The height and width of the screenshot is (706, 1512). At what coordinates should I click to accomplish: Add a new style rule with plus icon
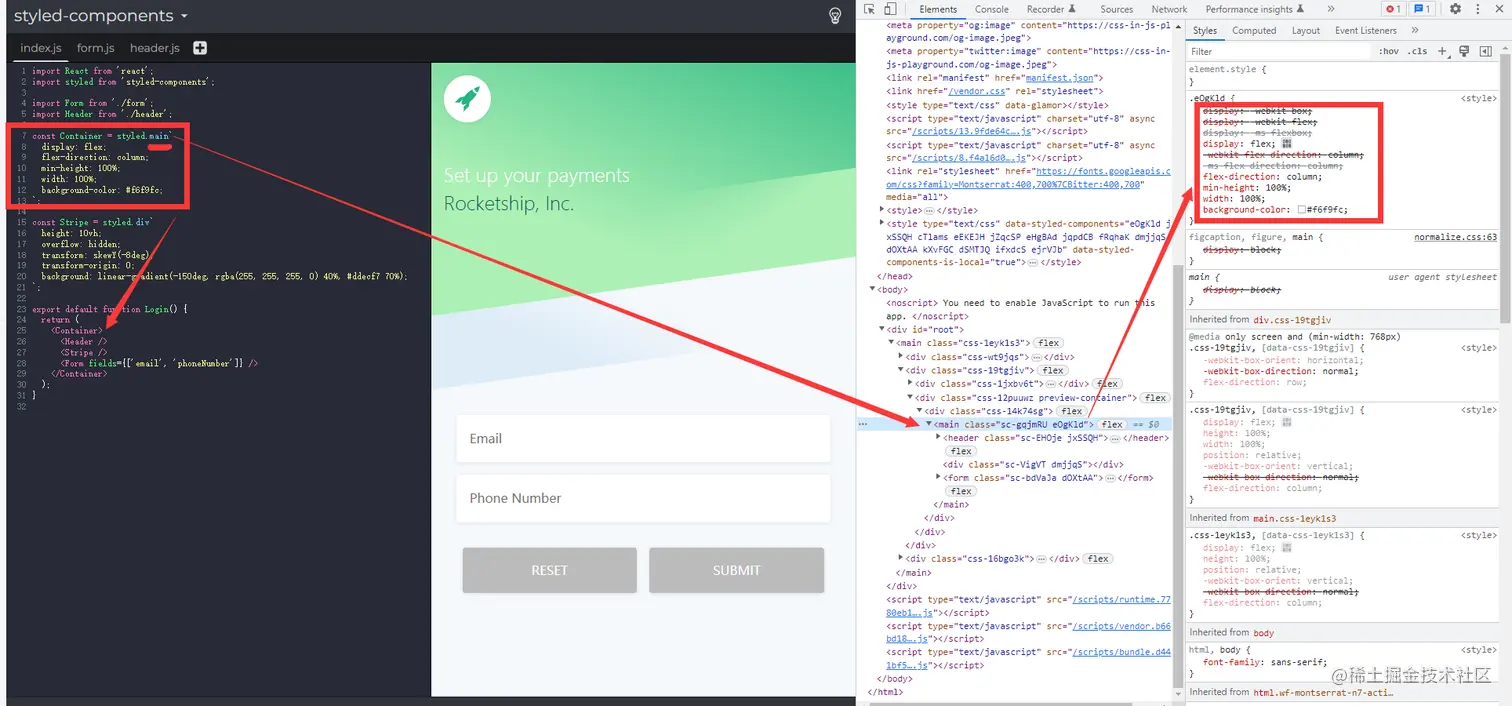[1443, 51]
